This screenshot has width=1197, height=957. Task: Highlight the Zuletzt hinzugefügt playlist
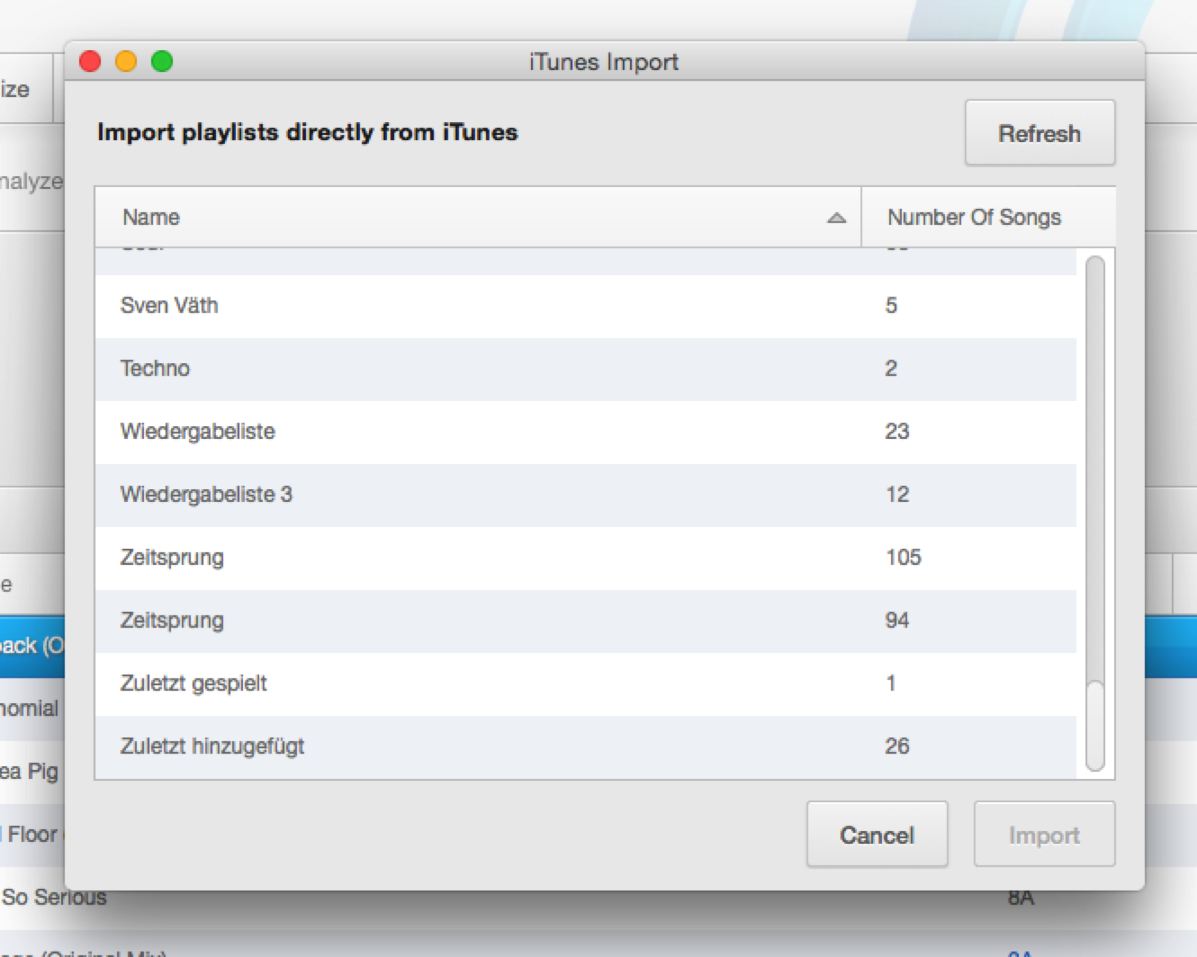tap(212, 747)
